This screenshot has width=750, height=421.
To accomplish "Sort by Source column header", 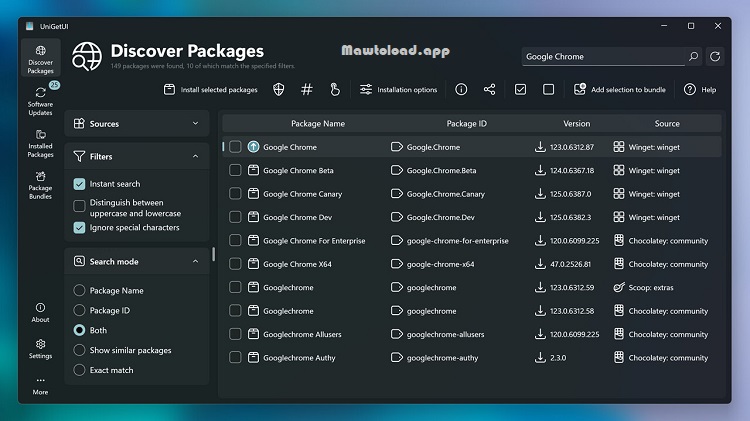I will coord(667,123).
